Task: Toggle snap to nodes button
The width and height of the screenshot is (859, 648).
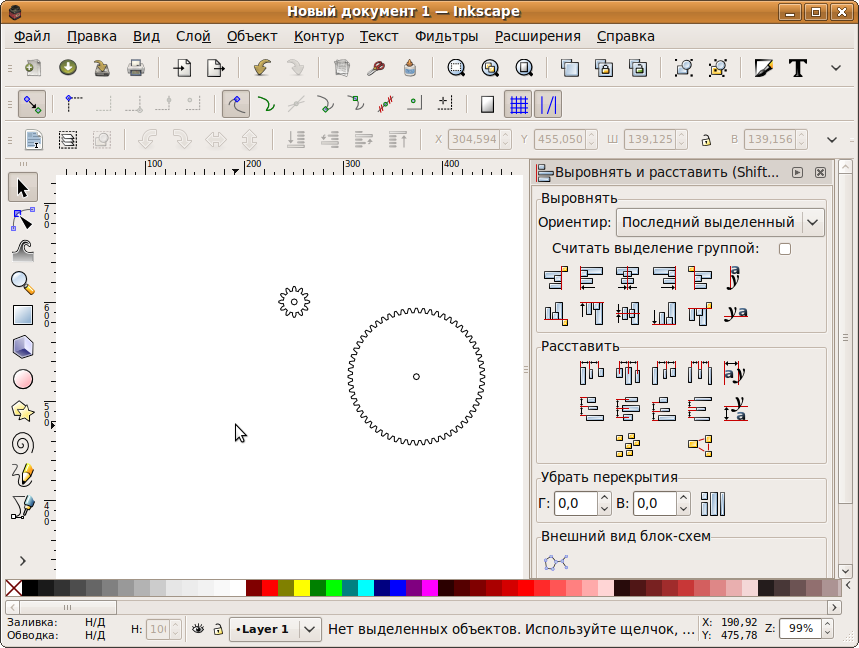Action: coord(236,104)
